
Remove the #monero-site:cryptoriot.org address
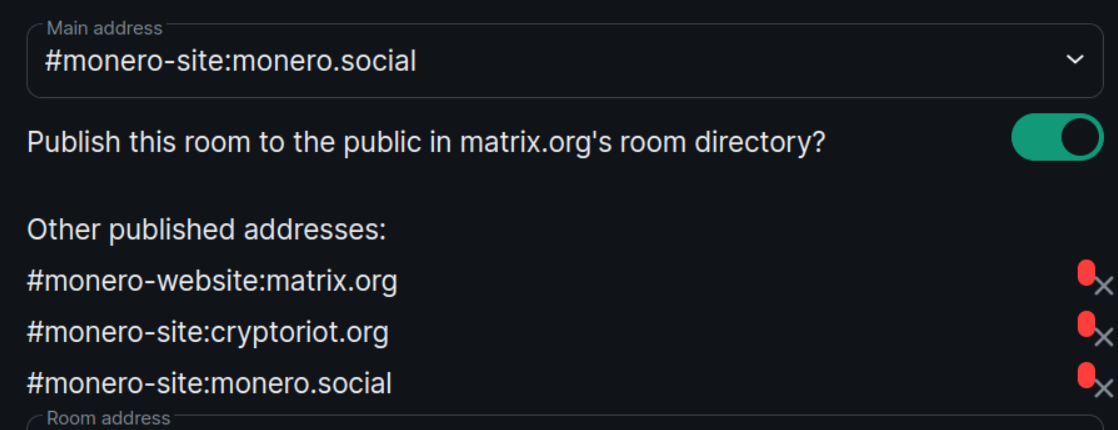(x=1103, y=338)
